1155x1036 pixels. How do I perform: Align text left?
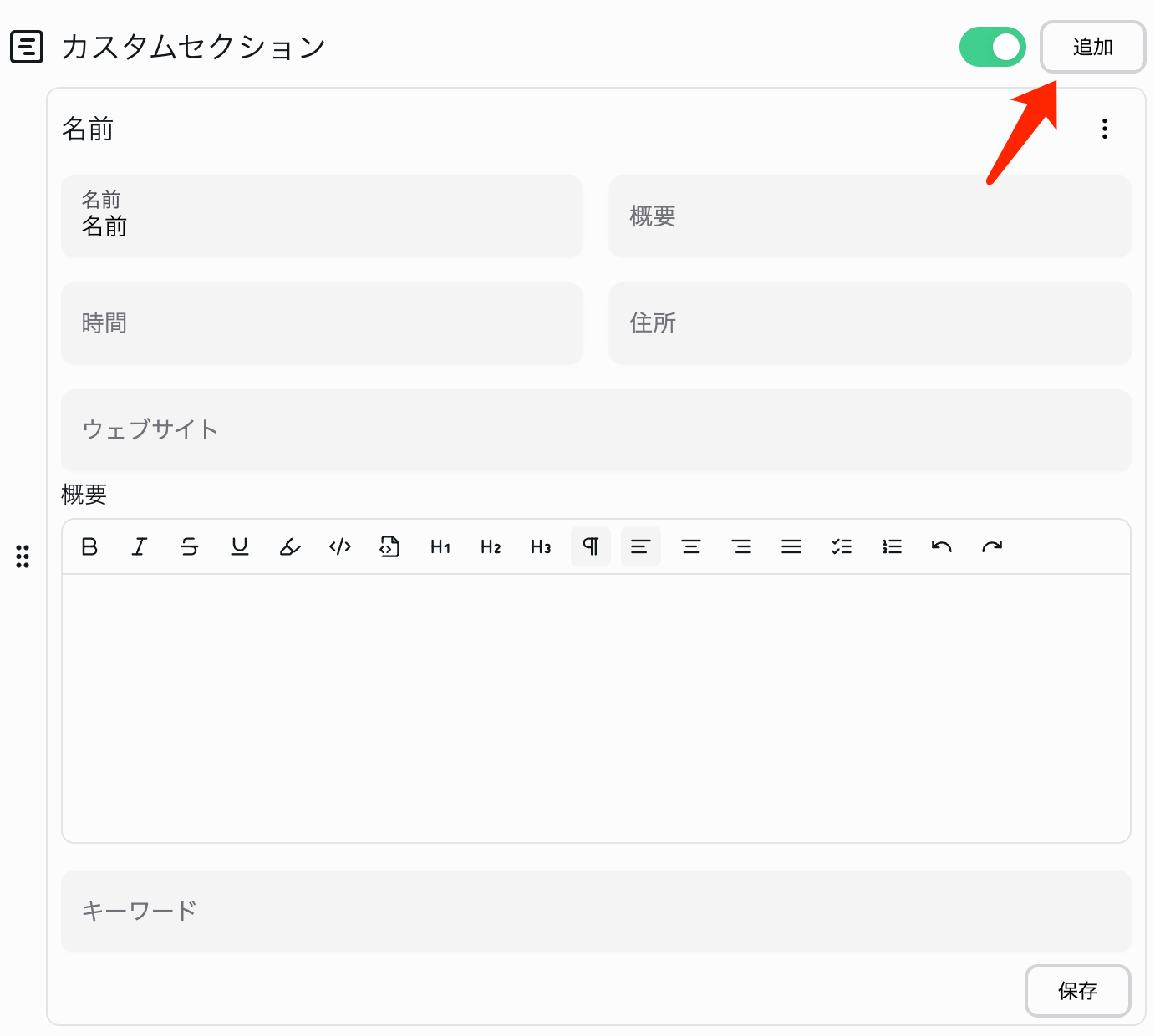point(641,546)
